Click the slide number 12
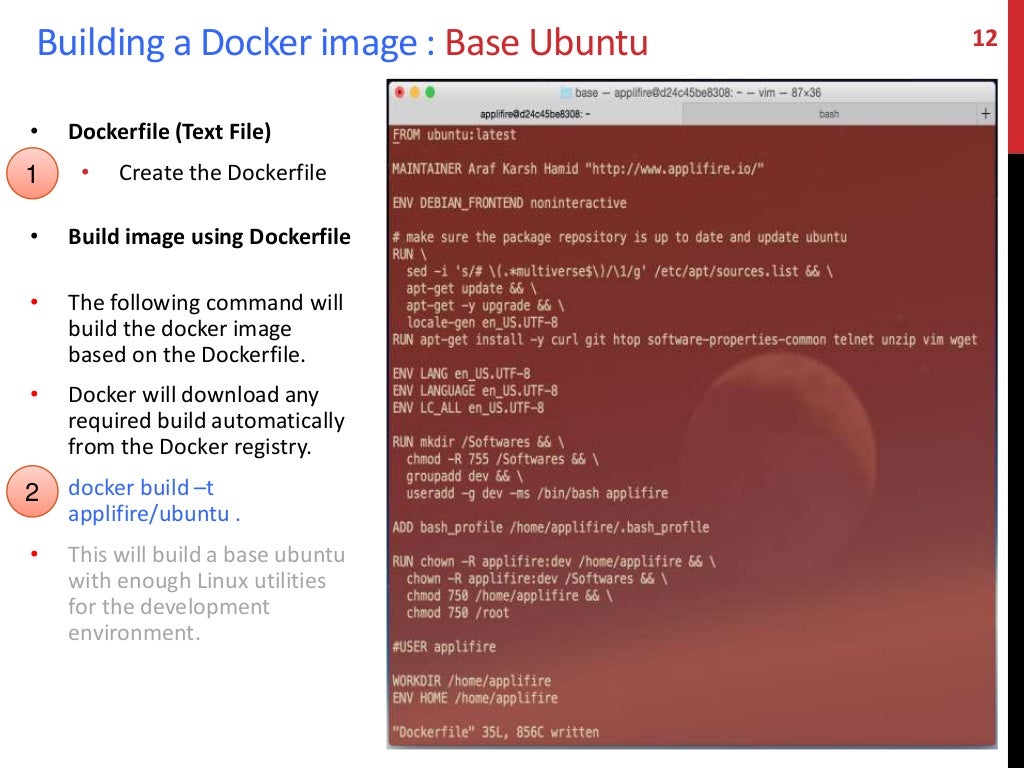 pos(985,39)
